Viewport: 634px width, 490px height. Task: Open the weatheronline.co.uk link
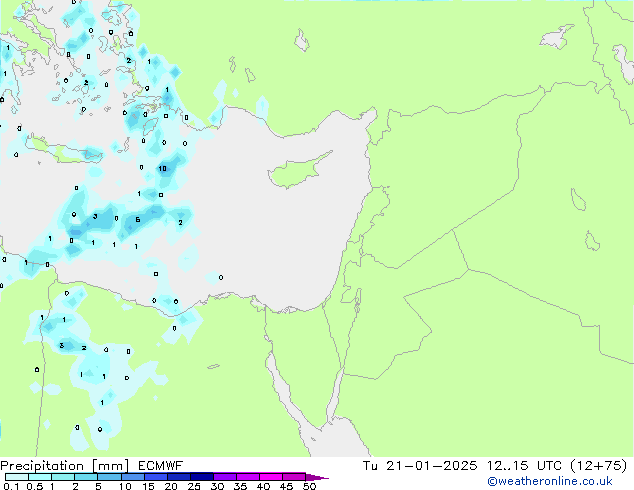(x=549, y=481)
